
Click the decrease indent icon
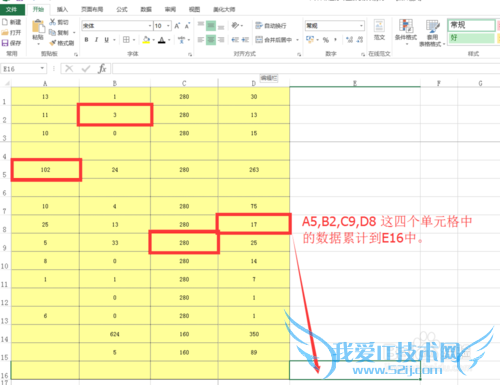point(235,40)
